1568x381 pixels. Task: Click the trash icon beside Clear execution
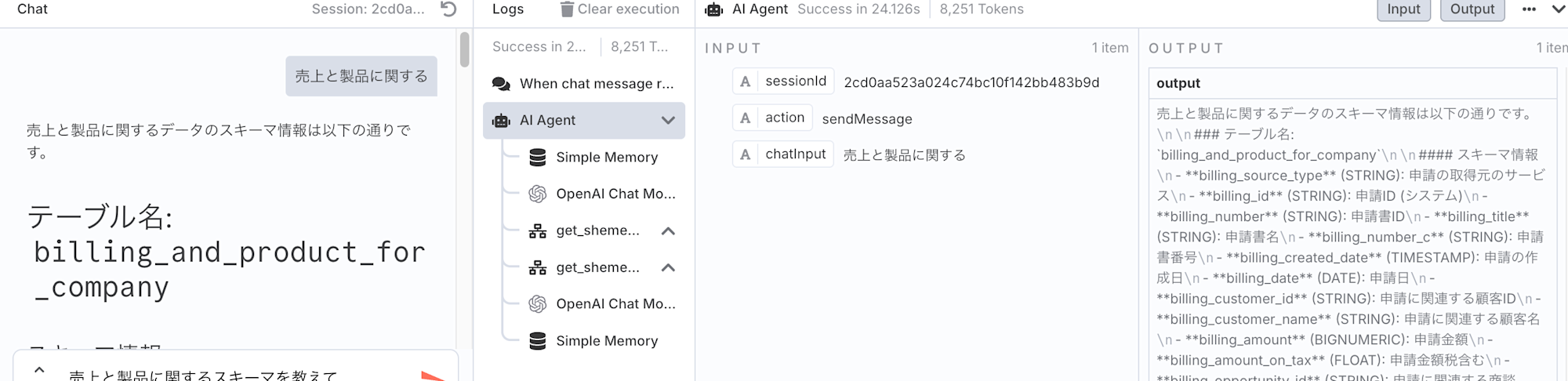(x=567, y=9)
